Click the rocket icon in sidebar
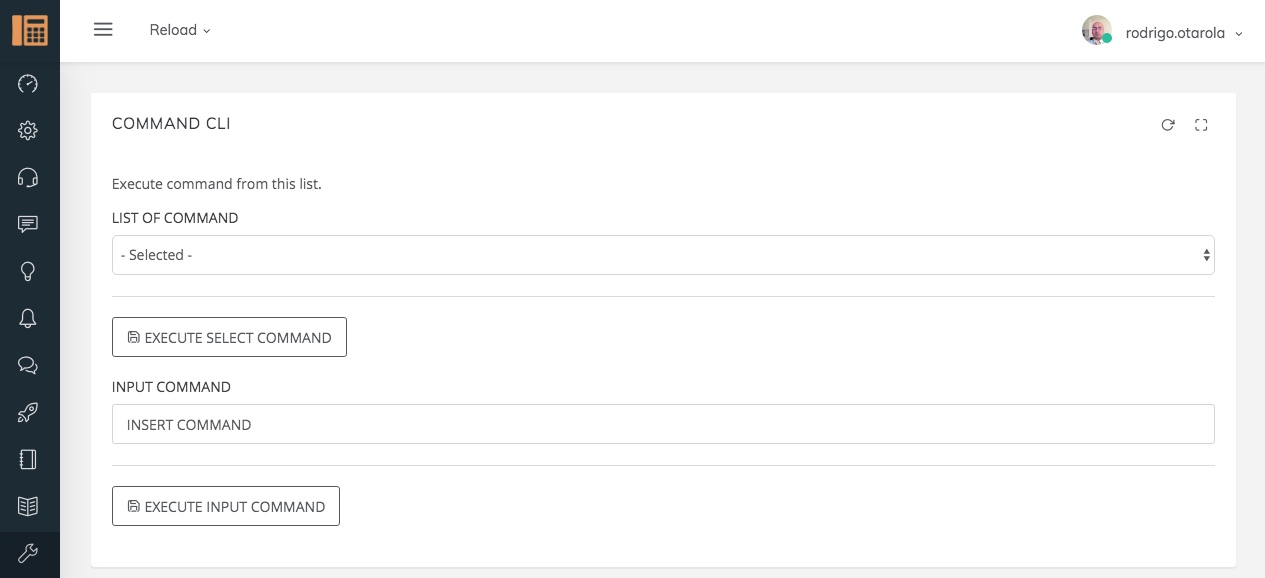The height and width of the screenshot is (578, 1265). pyautogui.click(x=28, y=412)
